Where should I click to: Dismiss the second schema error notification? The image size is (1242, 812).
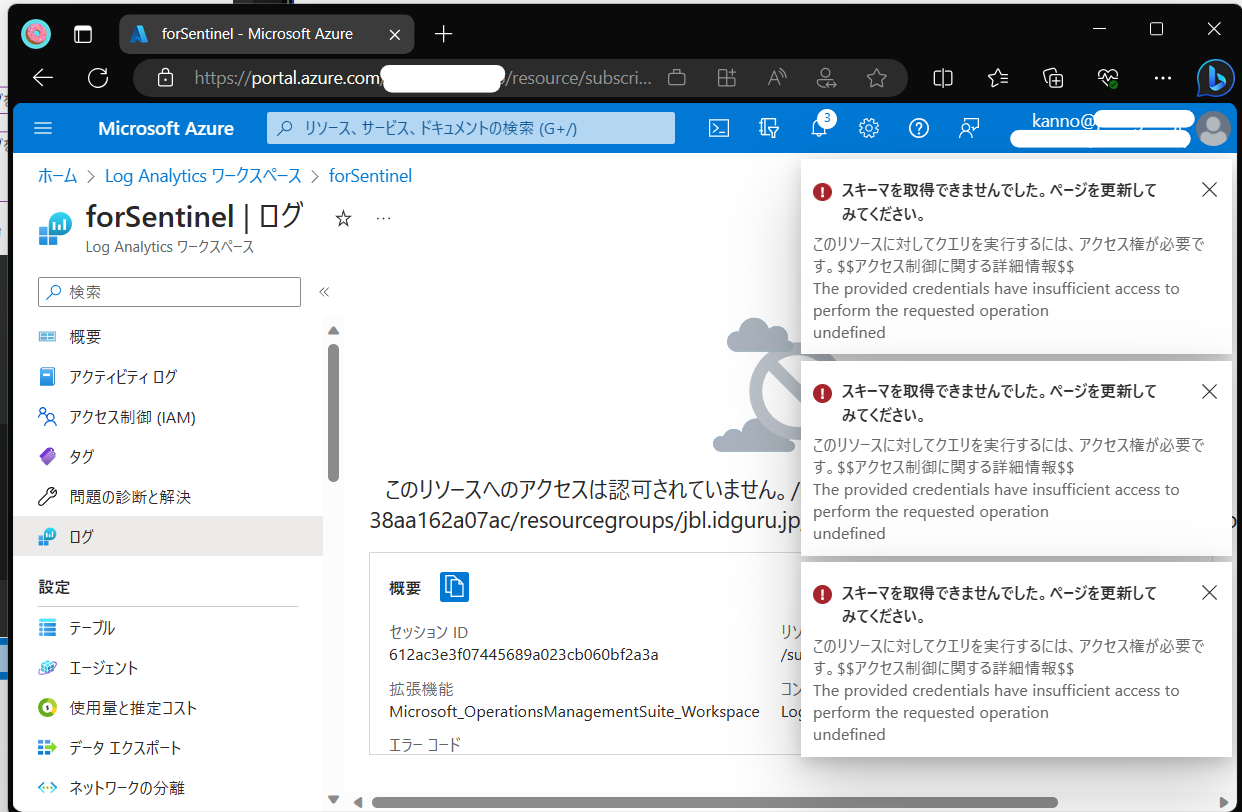click(x=1209, y=391)
